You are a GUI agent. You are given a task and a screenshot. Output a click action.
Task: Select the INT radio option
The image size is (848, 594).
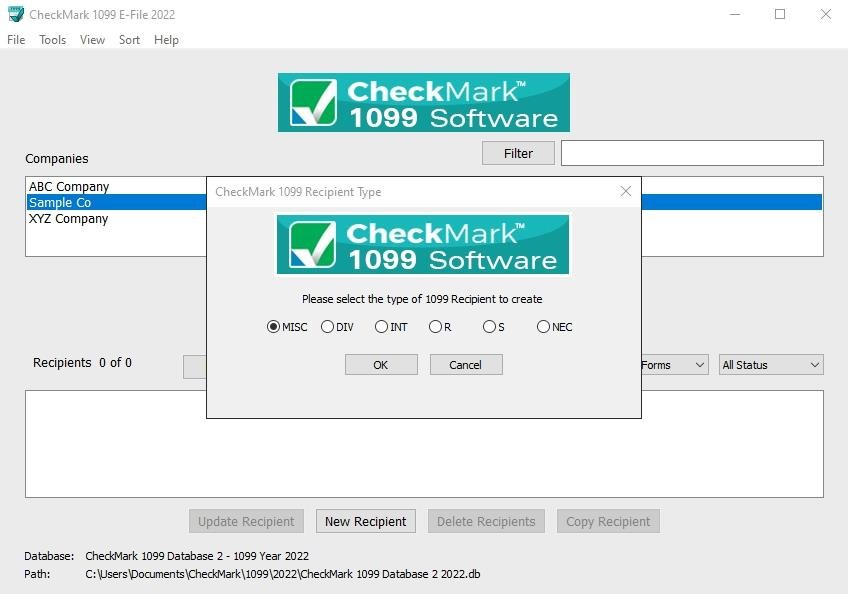click(381, 327)
